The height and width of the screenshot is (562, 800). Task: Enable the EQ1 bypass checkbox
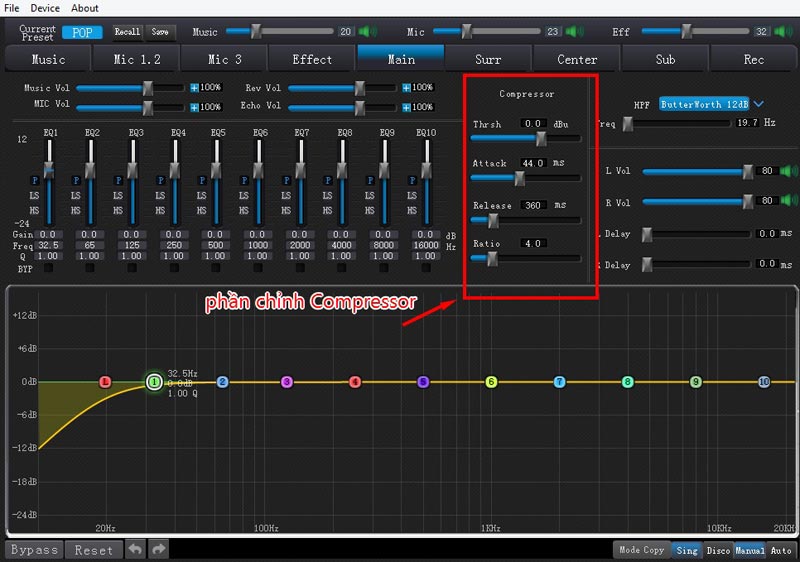pyautogui.click(x=50, y=269)
